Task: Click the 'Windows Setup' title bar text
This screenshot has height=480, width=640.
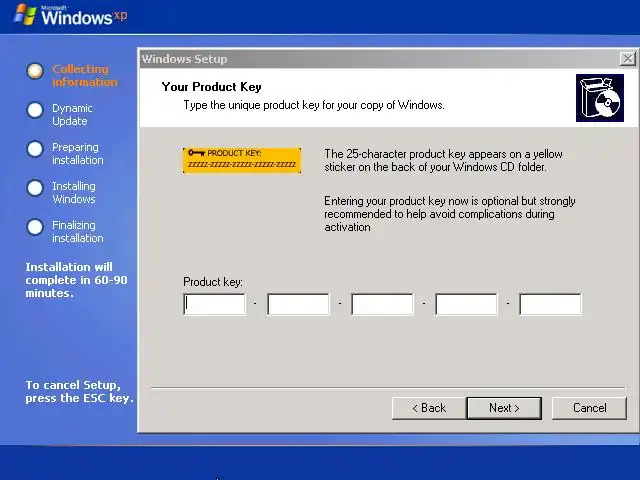Action: click(x=184, y=59)
